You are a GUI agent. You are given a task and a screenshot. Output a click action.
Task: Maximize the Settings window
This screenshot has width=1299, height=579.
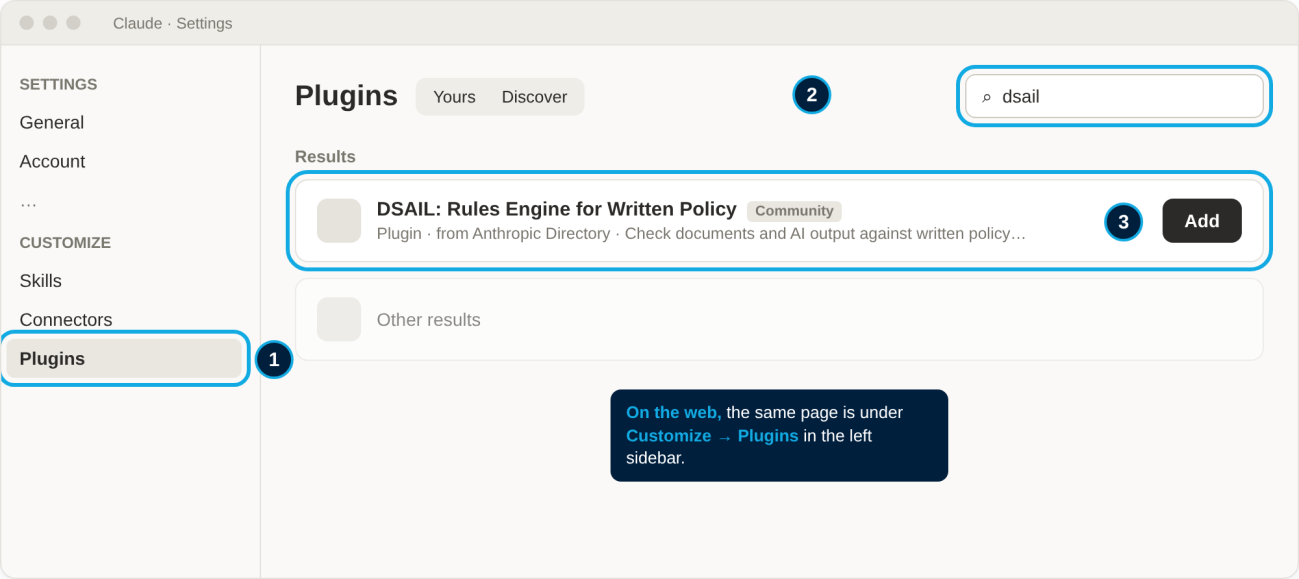[x=73, y=23]
